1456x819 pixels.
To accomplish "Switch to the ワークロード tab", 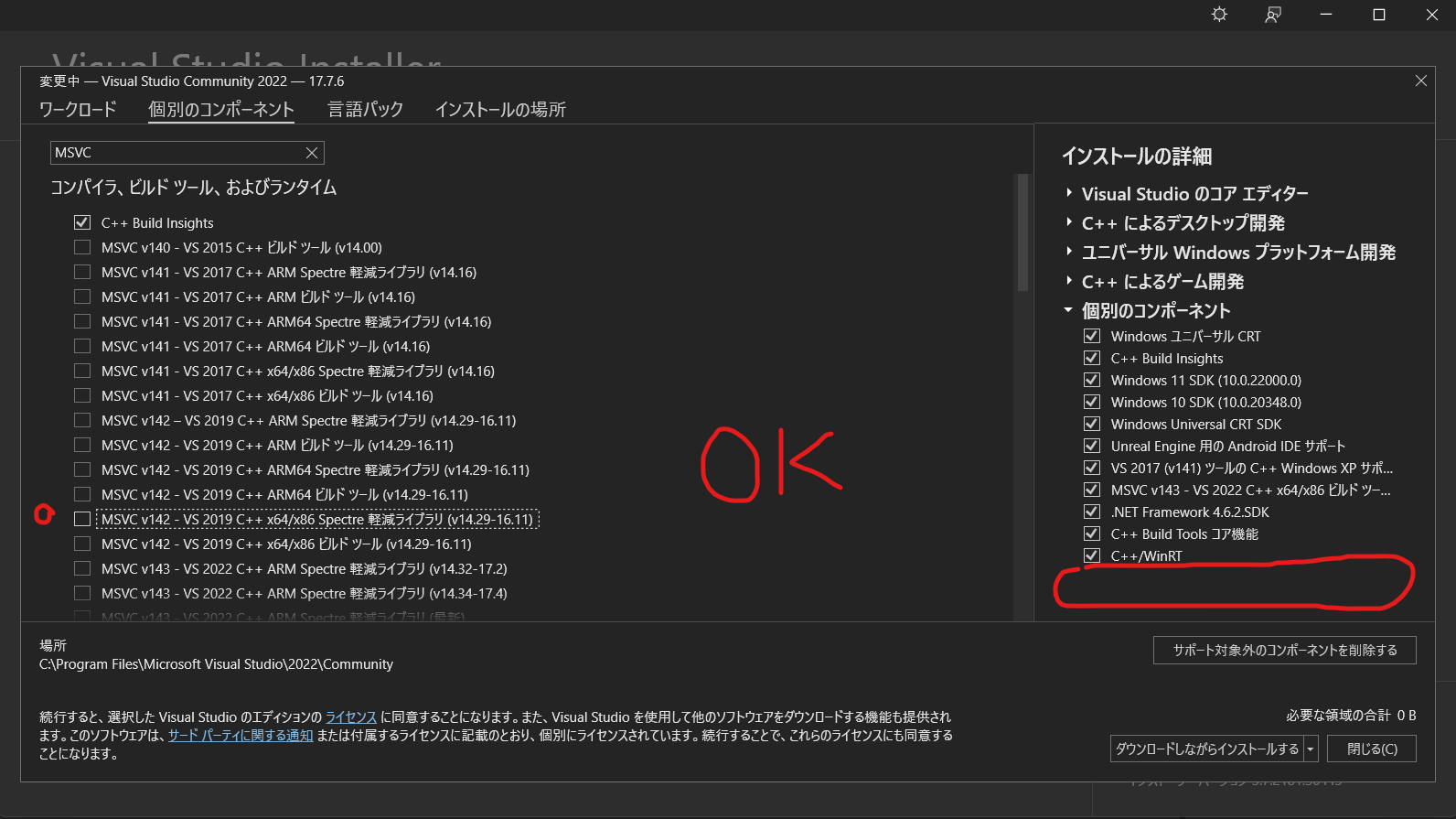I will (78, 110).
